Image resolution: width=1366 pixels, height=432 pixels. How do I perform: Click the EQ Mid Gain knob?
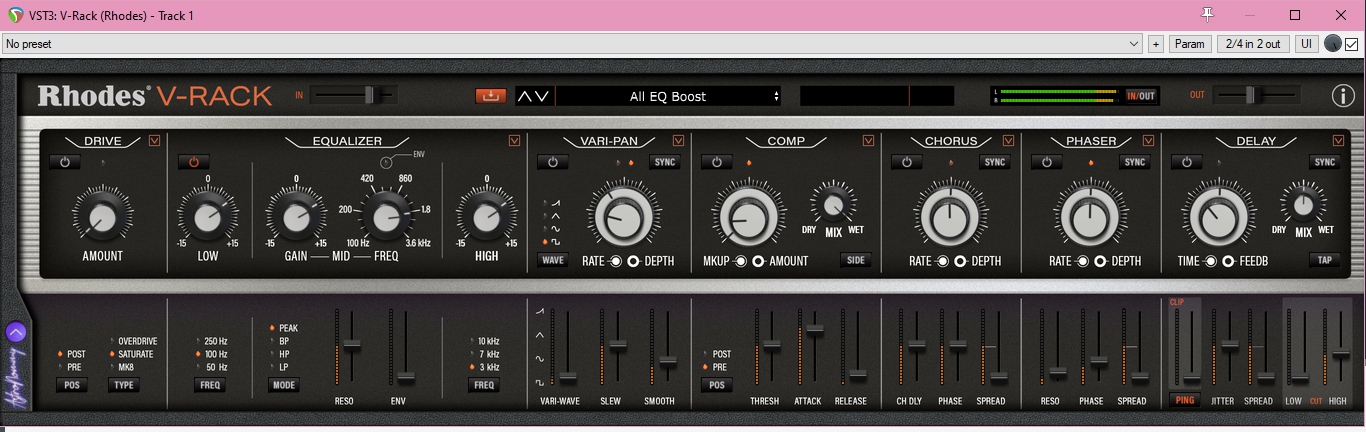pos(295,216)
